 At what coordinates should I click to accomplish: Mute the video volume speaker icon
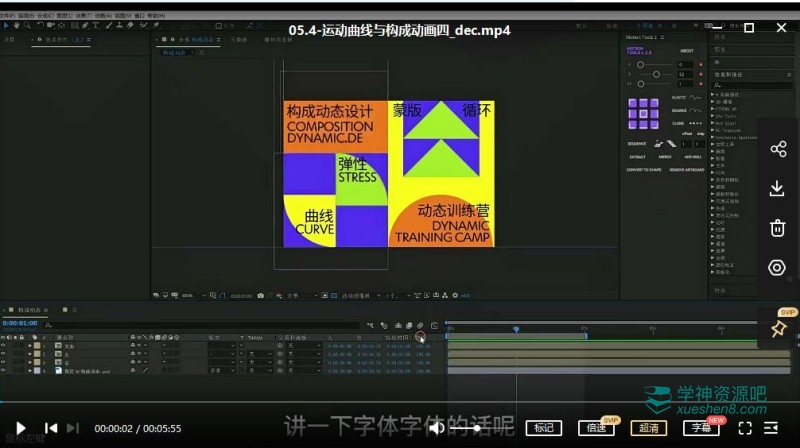pyautogui.click(x=437, y=428)
